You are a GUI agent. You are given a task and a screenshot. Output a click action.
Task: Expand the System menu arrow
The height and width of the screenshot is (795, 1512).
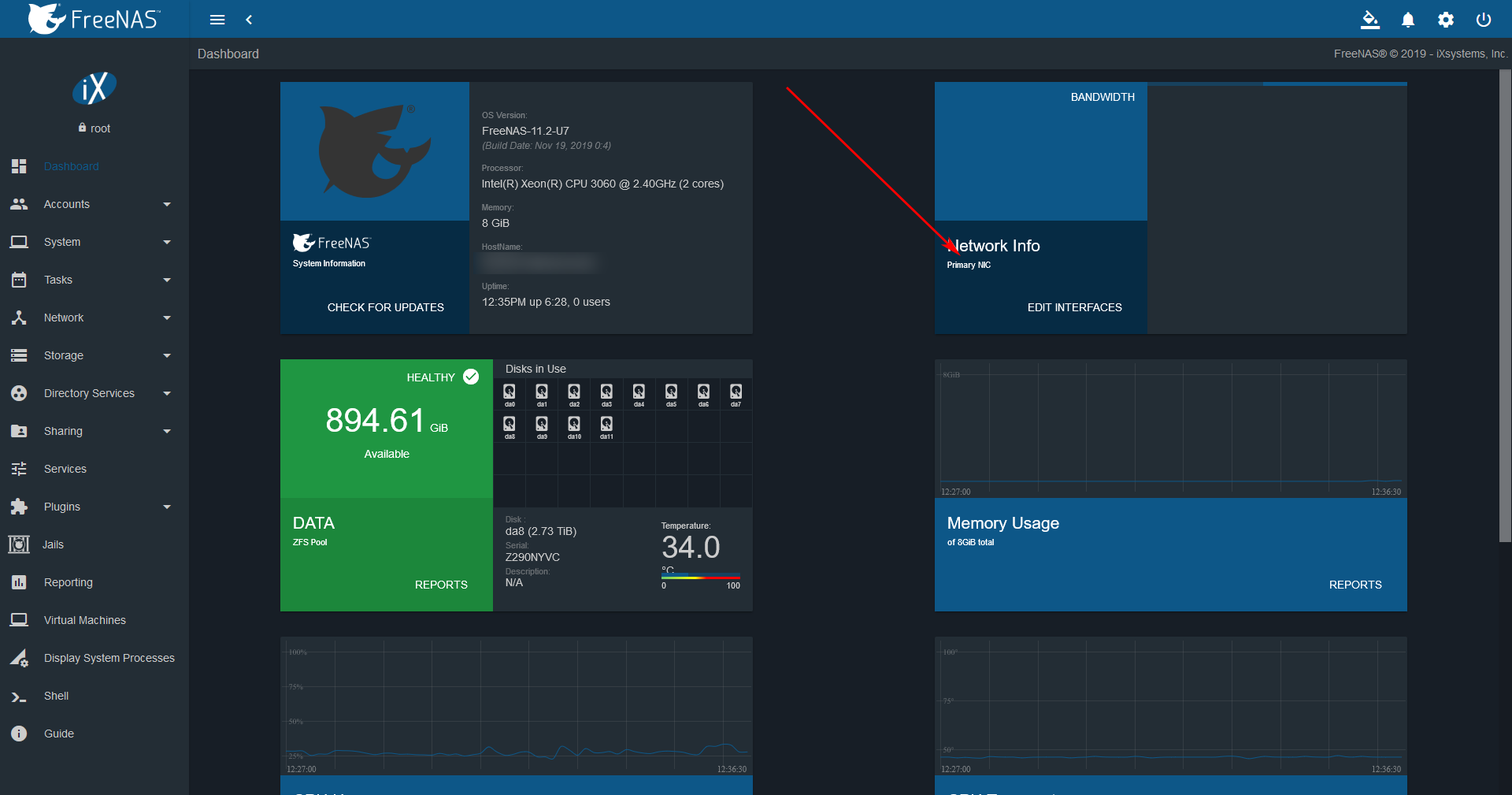[167, 243]
